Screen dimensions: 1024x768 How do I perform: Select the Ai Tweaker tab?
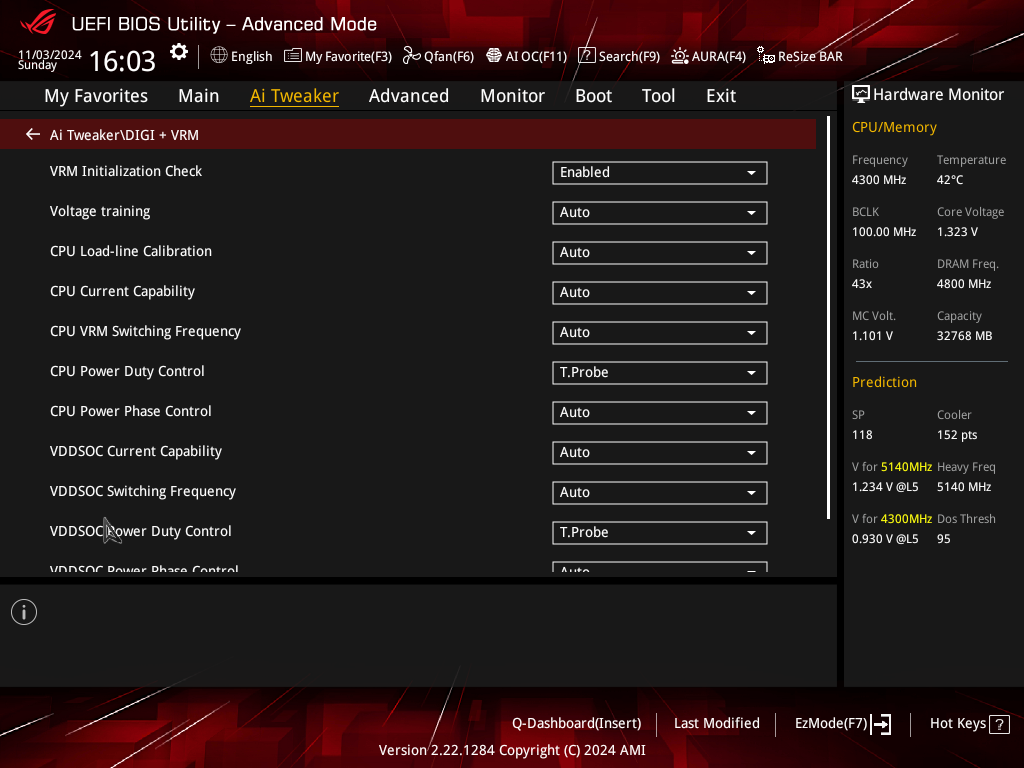point(294,96)
